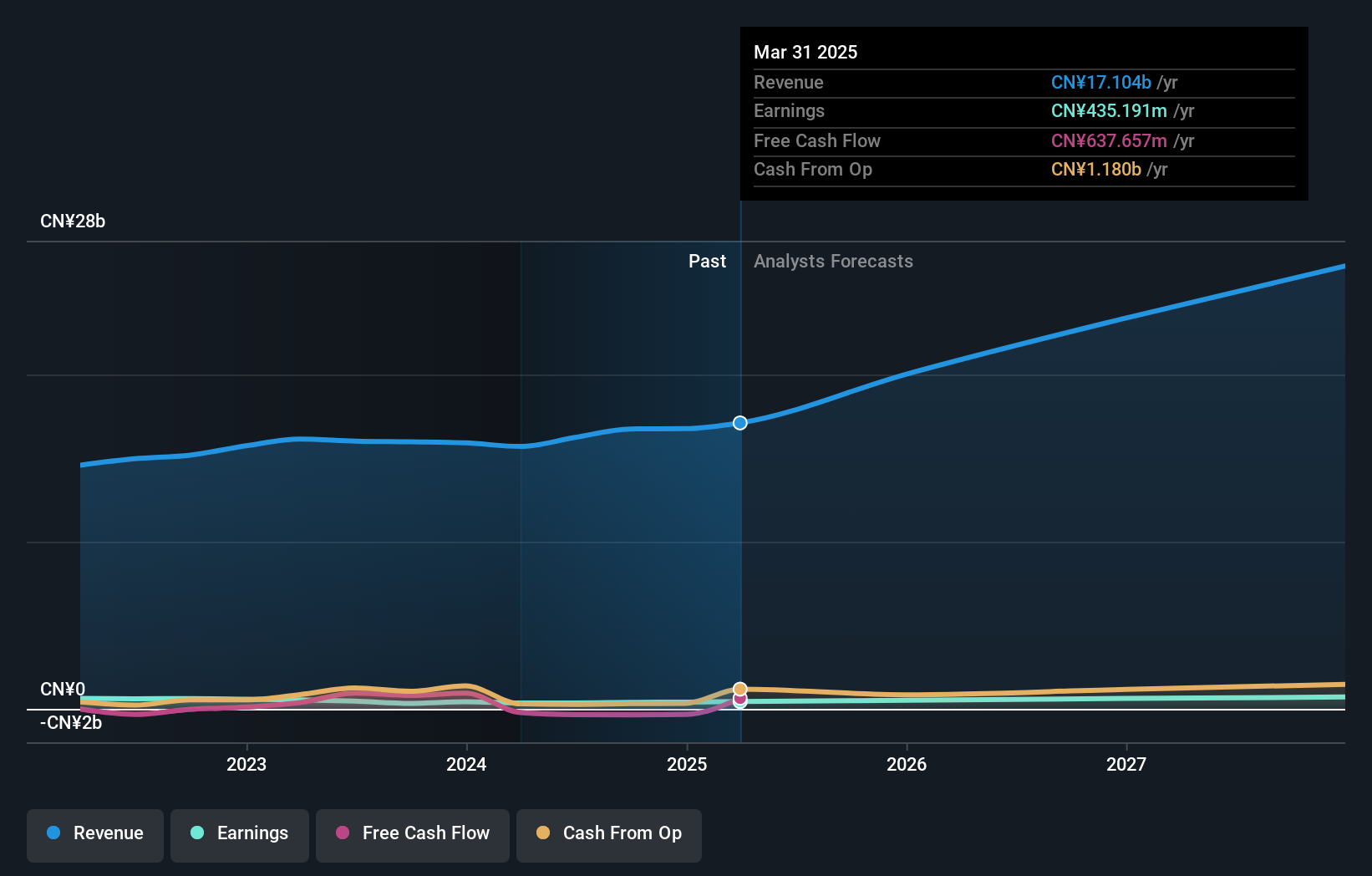Click the CN¥28b y-axis label
Viewport: 1372px width, 876px height.
[73, 222]
